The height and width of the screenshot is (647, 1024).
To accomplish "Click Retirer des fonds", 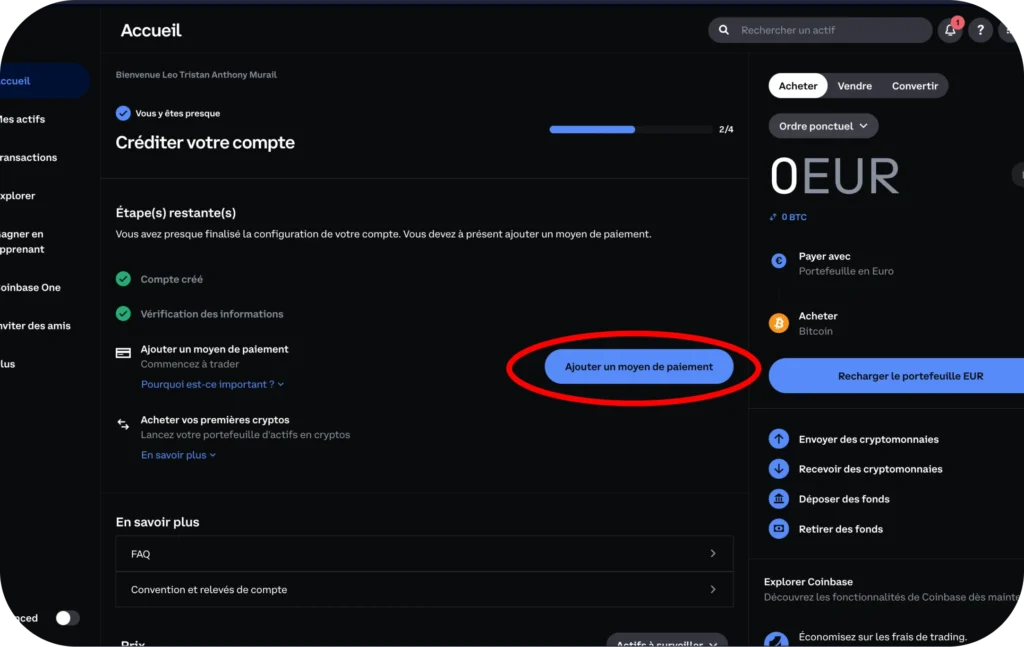I will click(840, 529).
